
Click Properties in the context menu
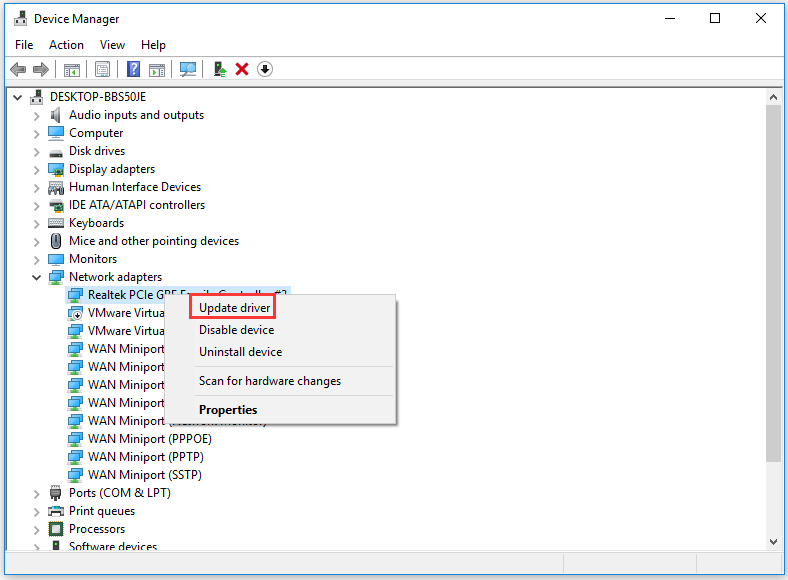pos(228,410)
